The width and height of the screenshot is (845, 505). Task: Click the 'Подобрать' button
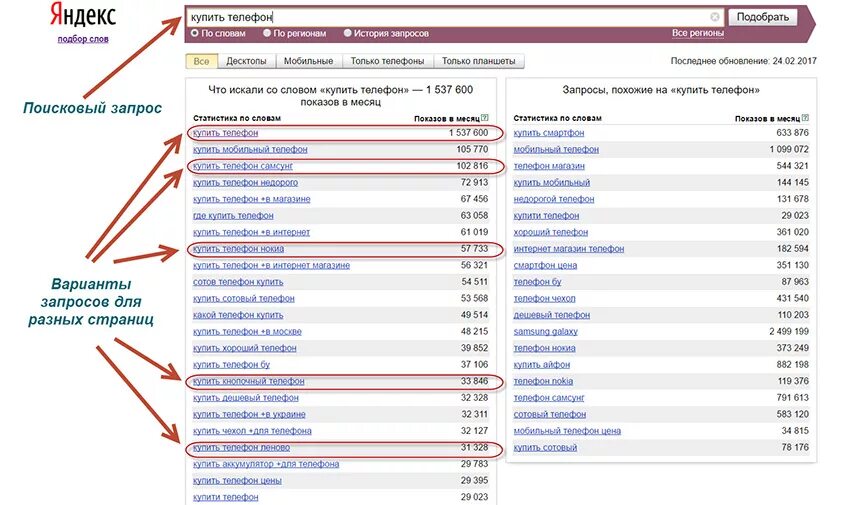pyautogui.click(x=763, y=17)
